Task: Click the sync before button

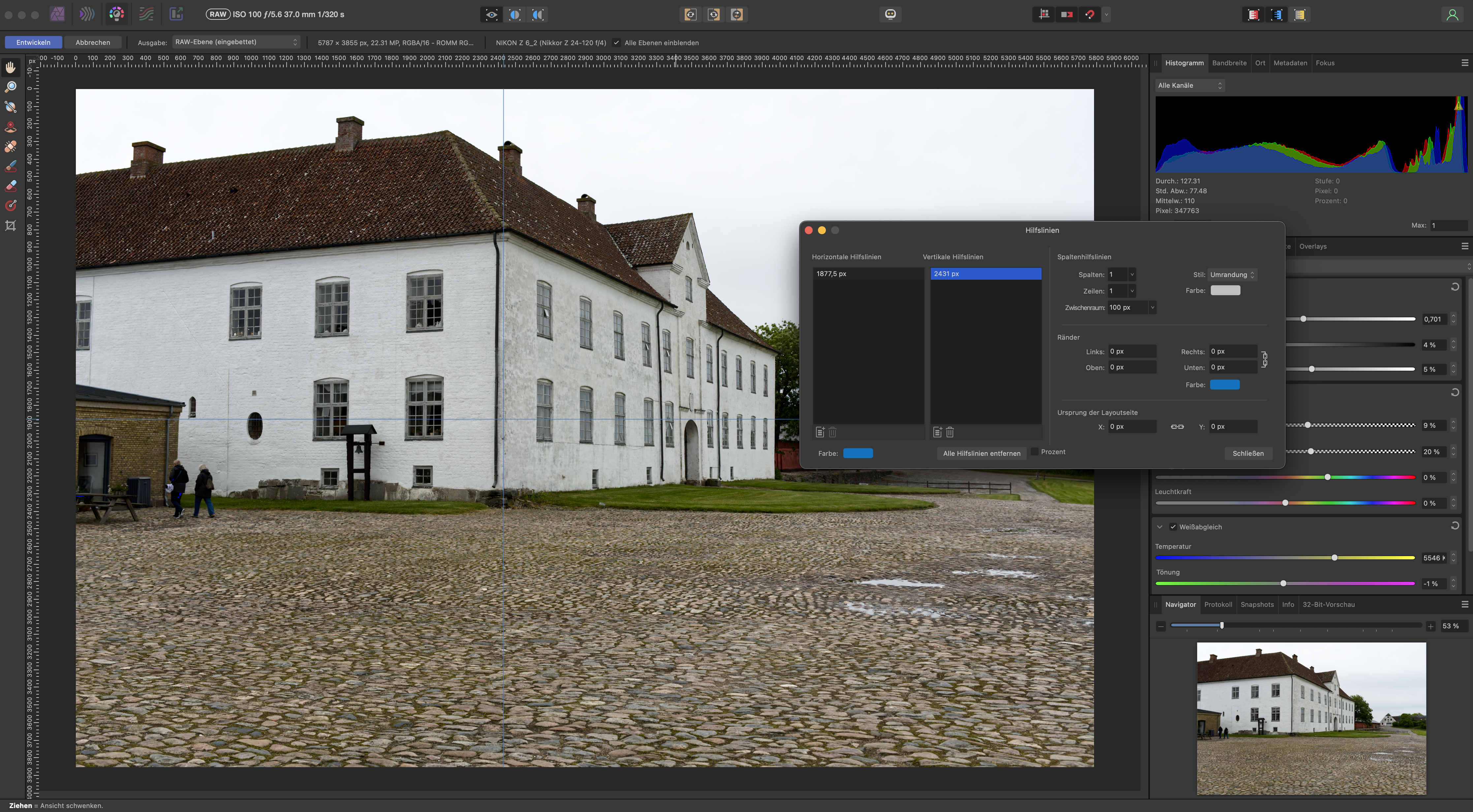Action: 690,15
